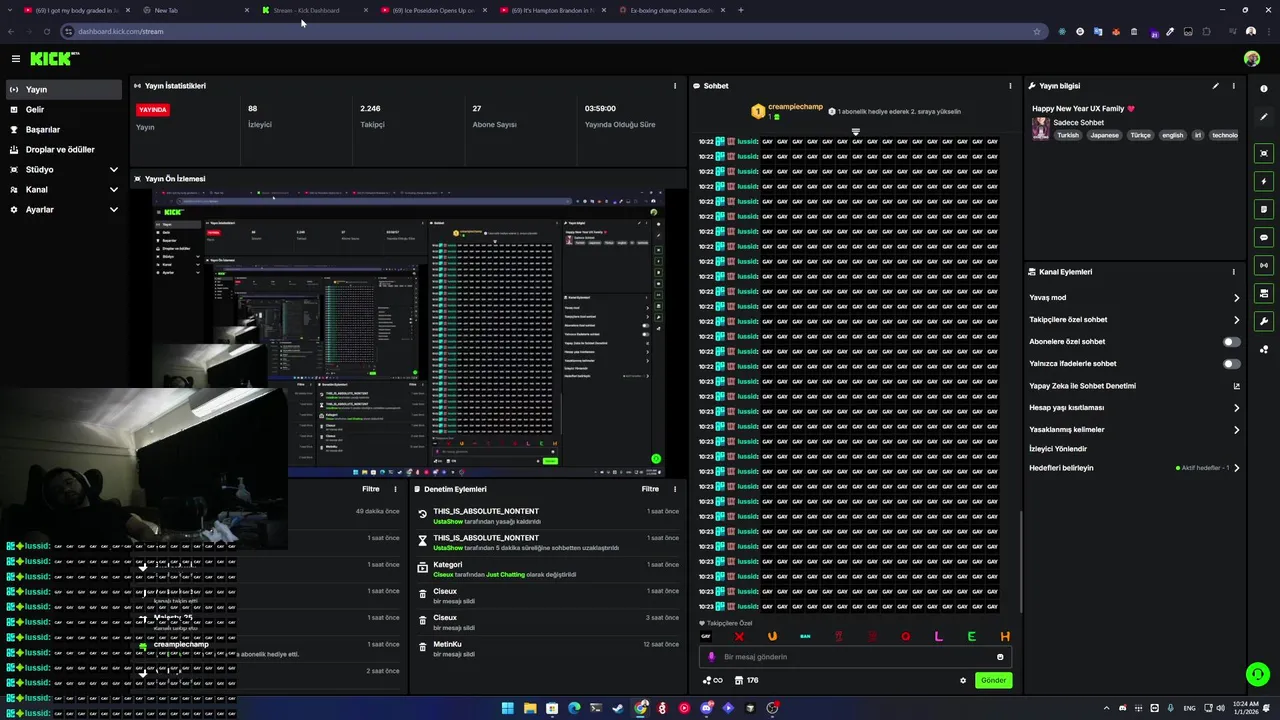Click İzleyici Yönlendir option
This screenshot has width=1280, height=720.
pyautogui.click(x=1058, y=449)
